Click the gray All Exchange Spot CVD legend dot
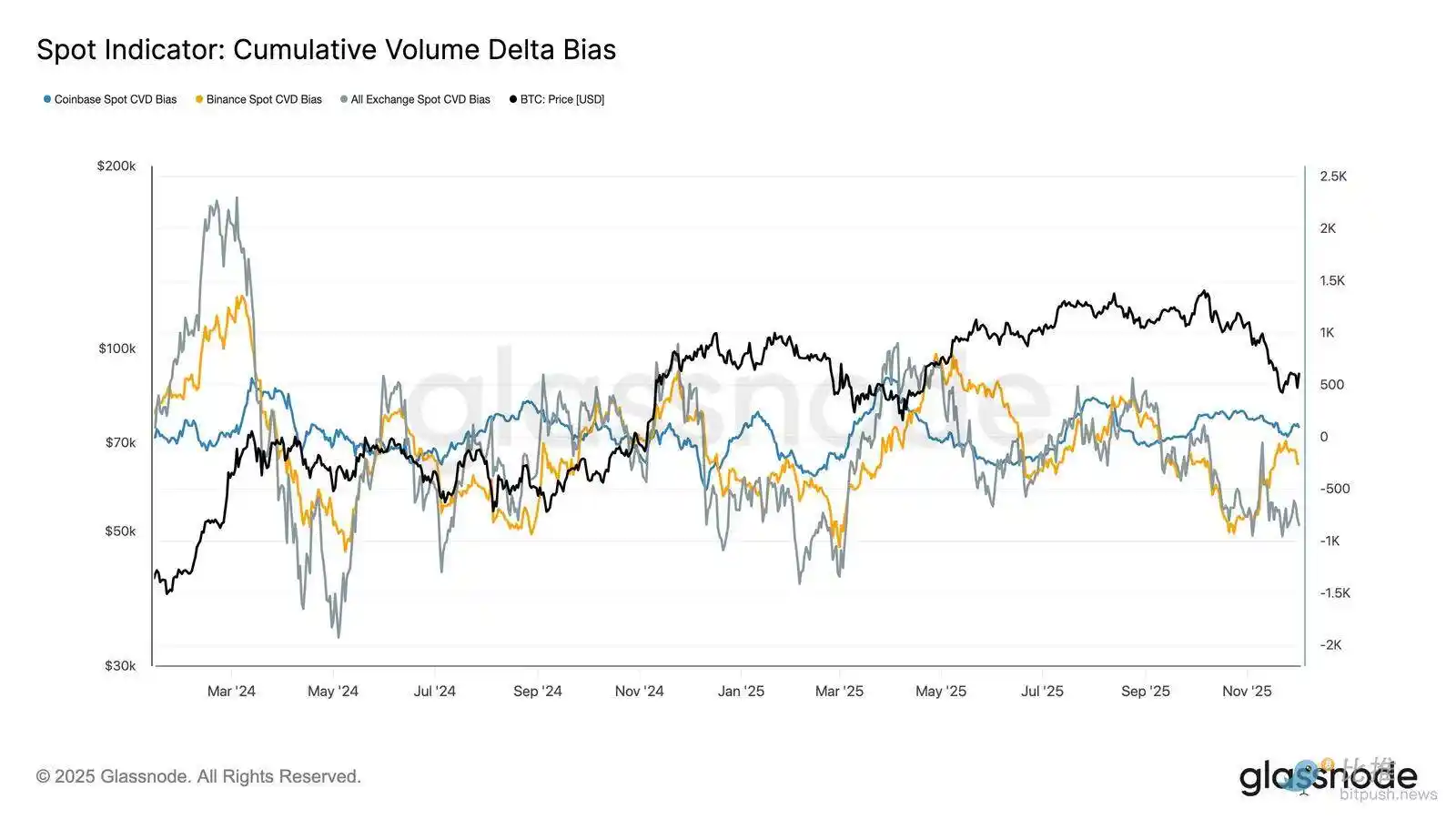Viewport: 1456px width, 819px height. click(x=344, y=99)
